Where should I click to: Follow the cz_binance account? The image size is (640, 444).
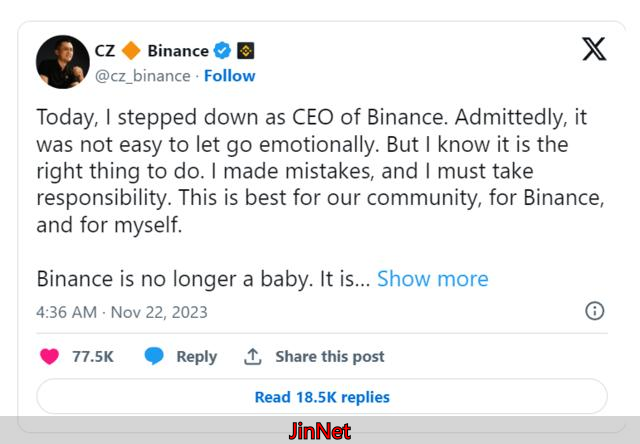229,76
